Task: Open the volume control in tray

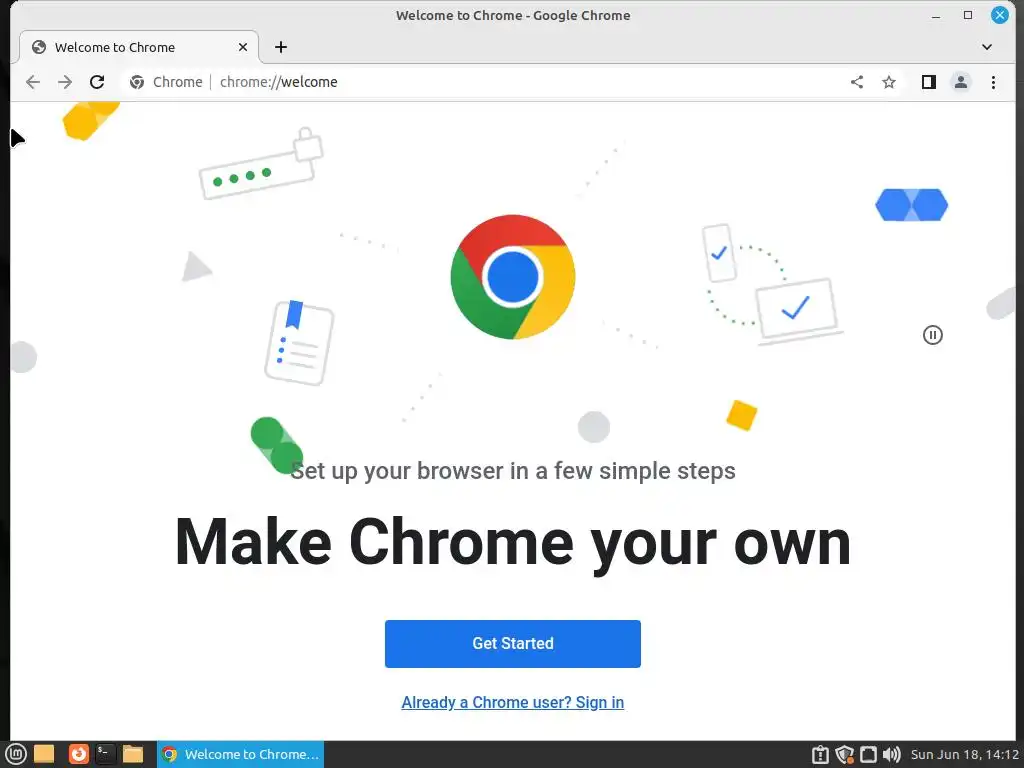Action: click(891, 754)
